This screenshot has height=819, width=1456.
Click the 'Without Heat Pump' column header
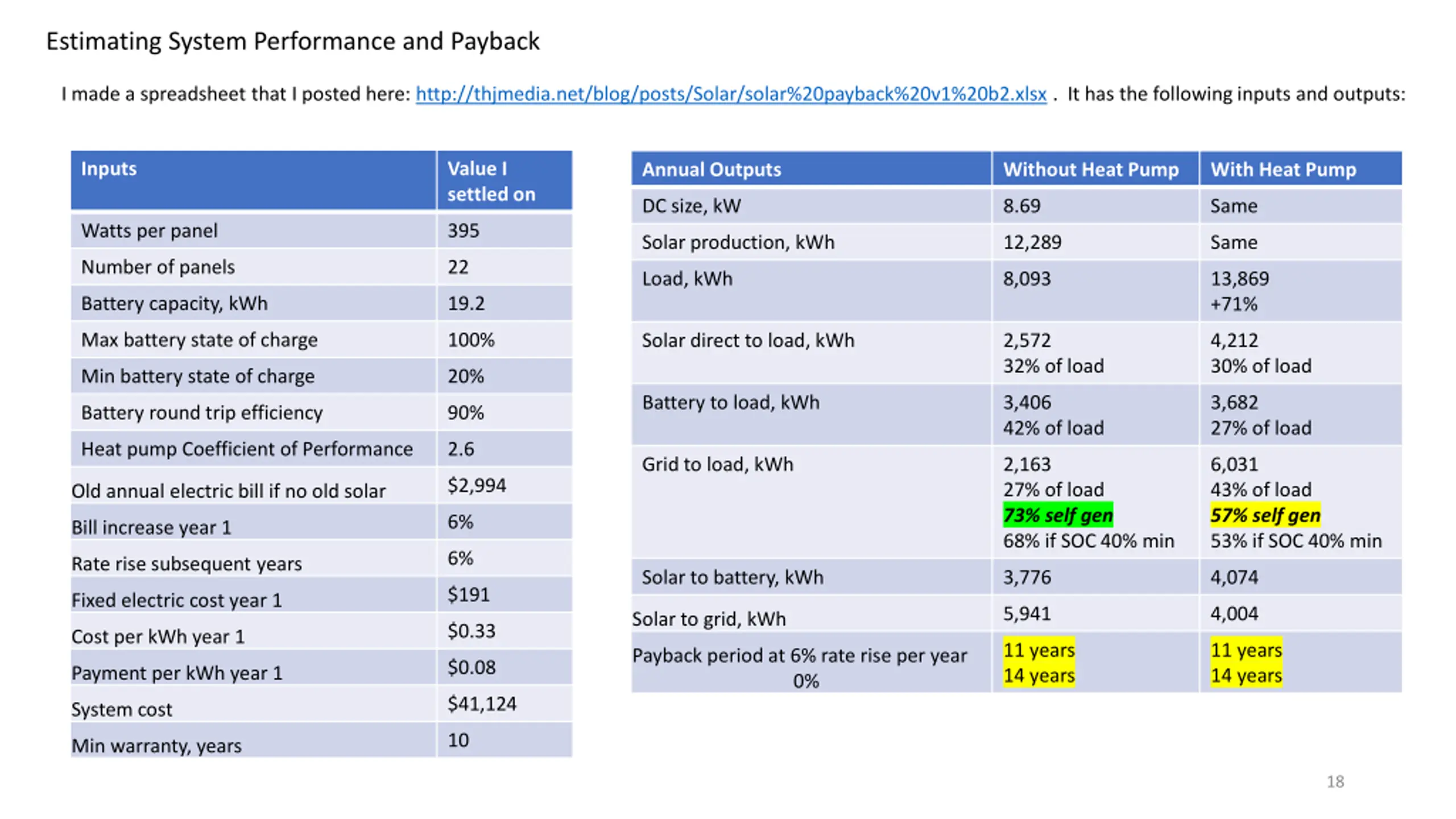tap(1090, 169)
